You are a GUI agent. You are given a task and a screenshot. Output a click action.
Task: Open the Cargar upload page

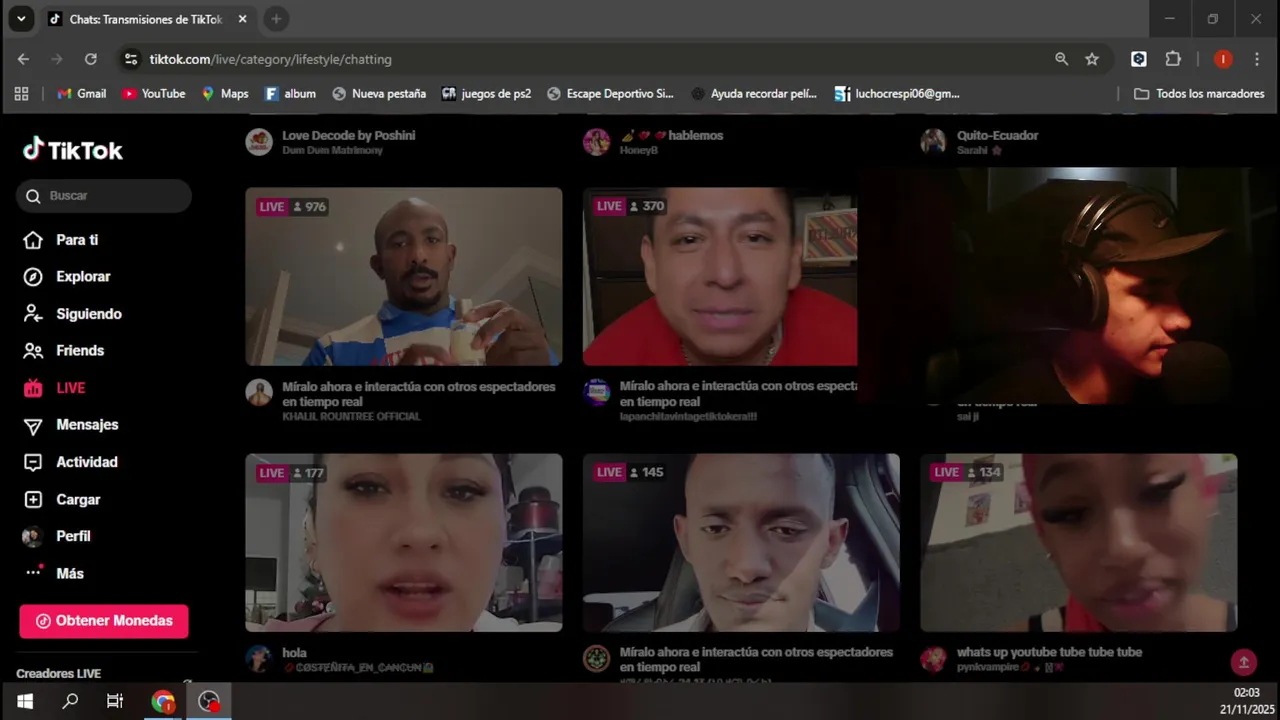coord(61,499)
